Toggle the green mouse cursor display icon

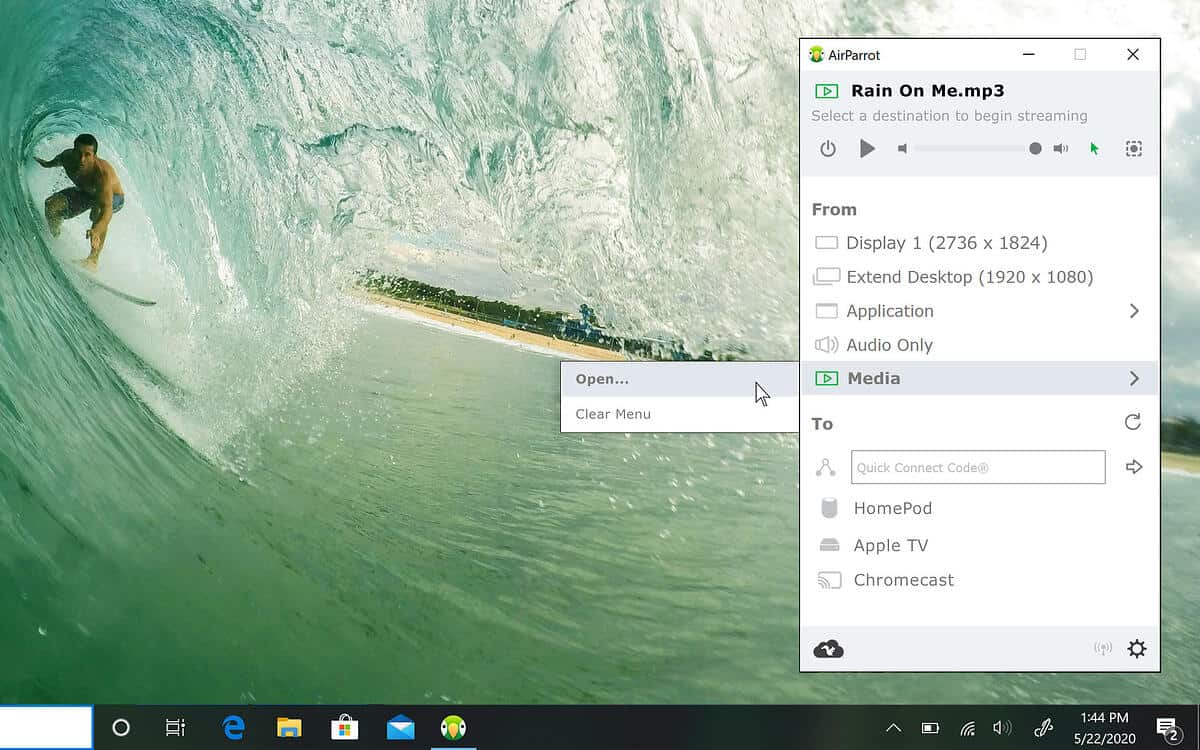coord(1094,149)
